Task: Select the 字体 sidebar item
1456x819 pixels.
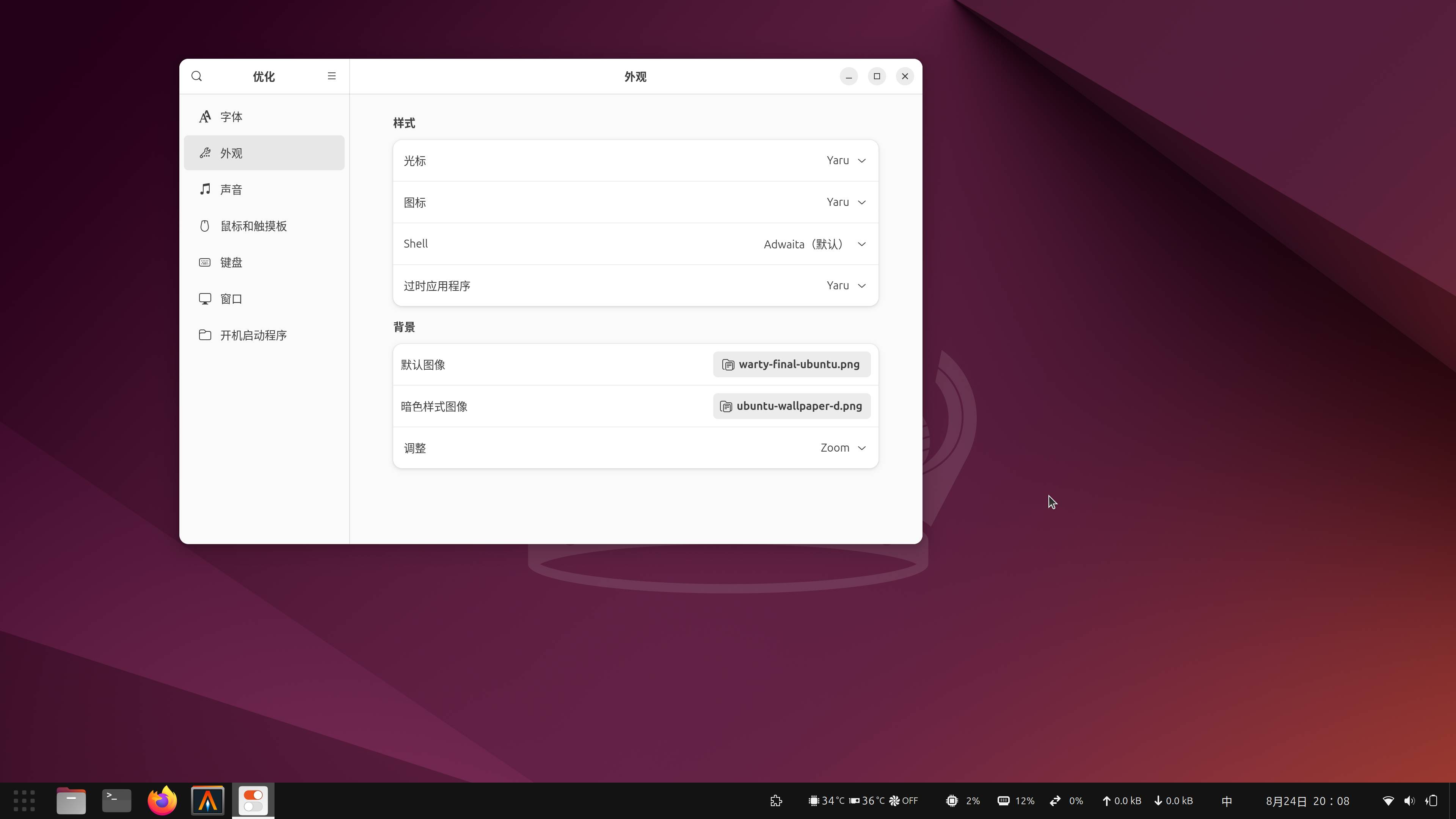Action: coord(264,116)
